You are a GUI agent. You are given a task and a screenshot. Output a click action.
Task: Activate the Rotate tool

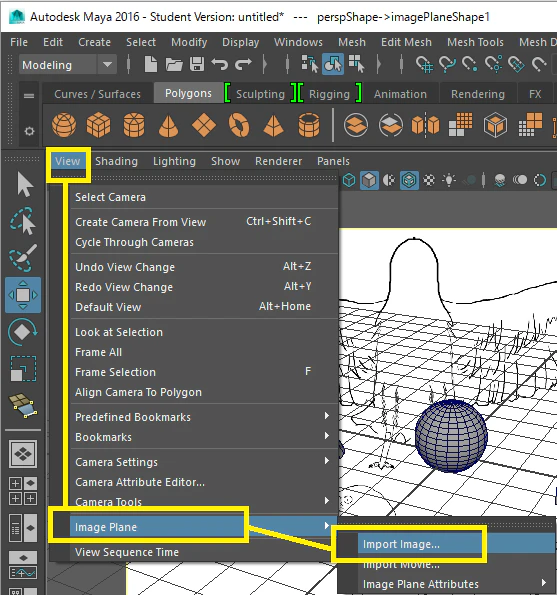coord(22,332)
